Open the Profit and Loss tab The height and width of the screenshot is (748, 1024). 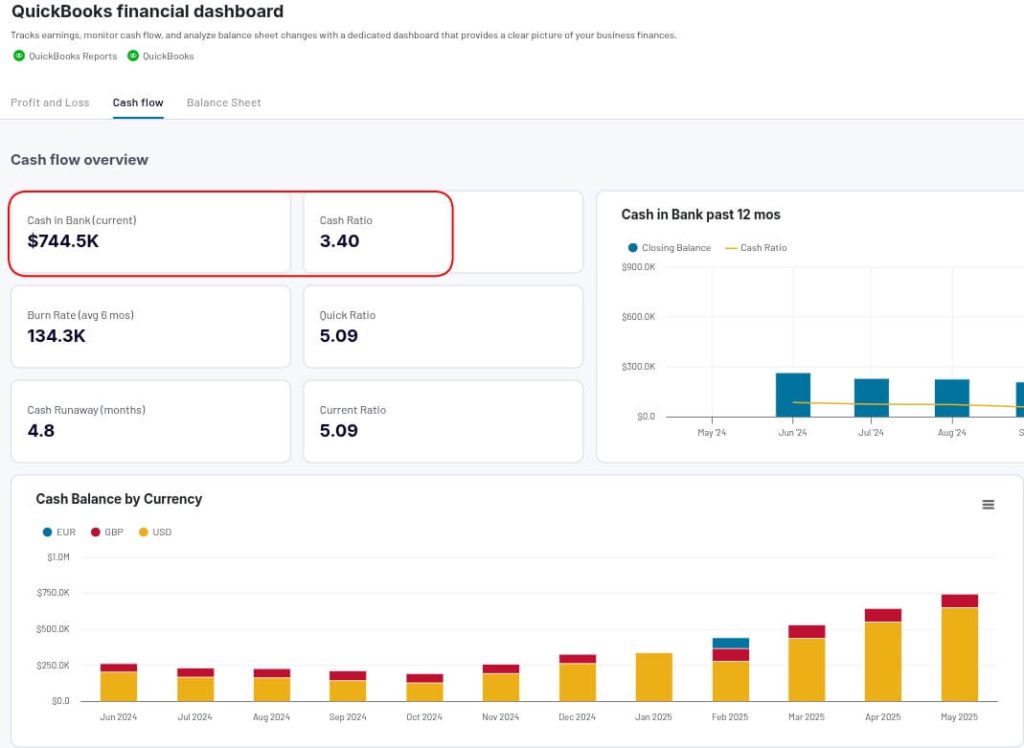pos(50,103)
